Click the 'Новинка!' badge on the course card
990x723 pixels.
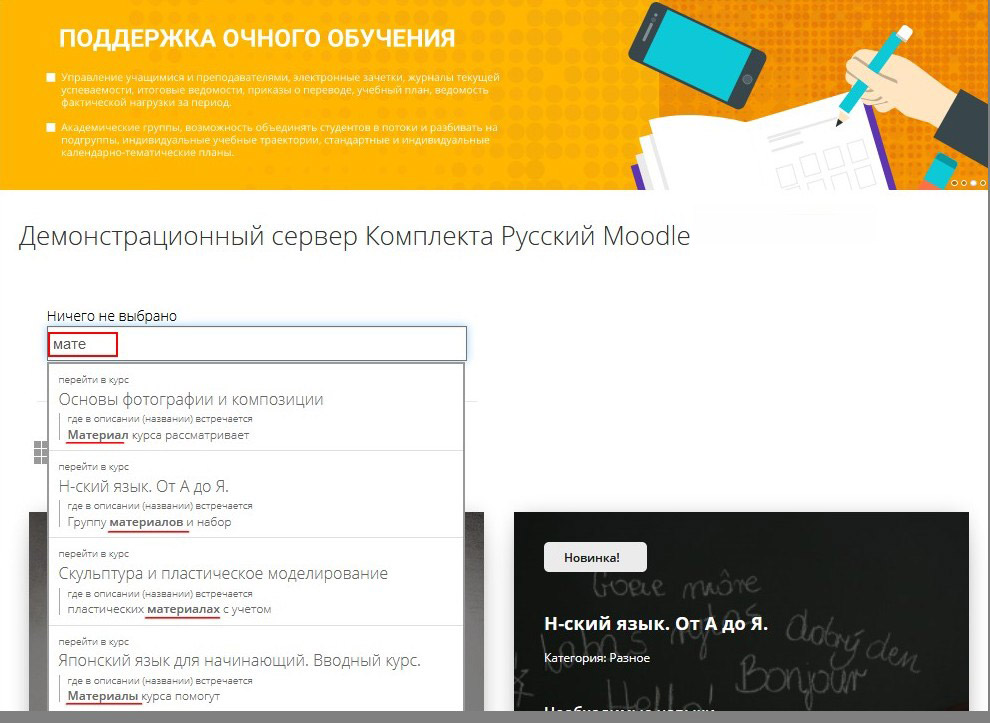point(595,557)
